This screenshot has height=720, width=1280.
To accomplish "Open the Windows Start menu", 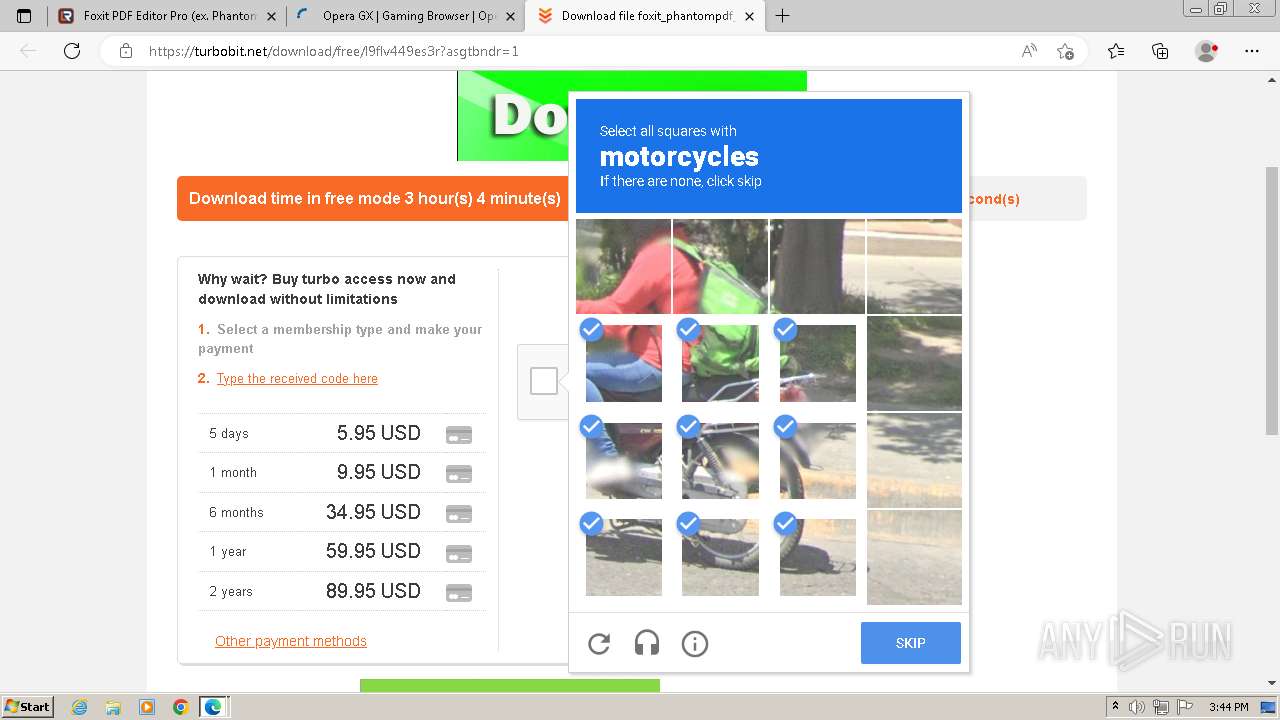I will point(27,706).
